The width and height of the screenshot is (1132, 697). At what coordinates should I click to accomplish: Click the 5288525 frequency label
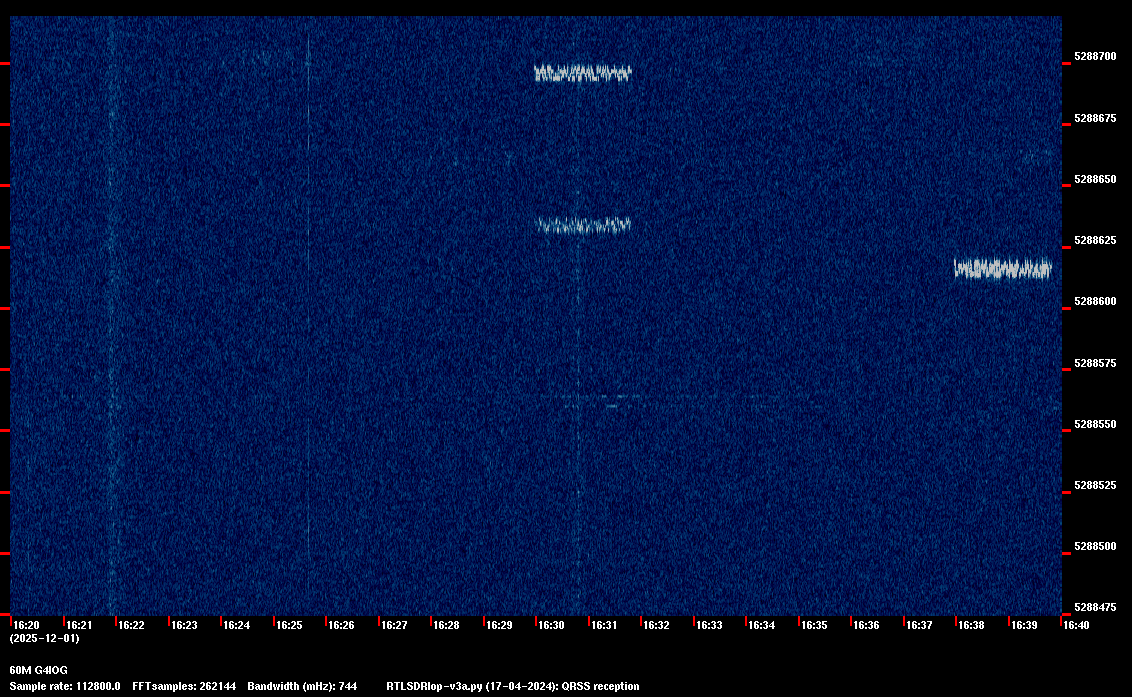(1095, 485)
